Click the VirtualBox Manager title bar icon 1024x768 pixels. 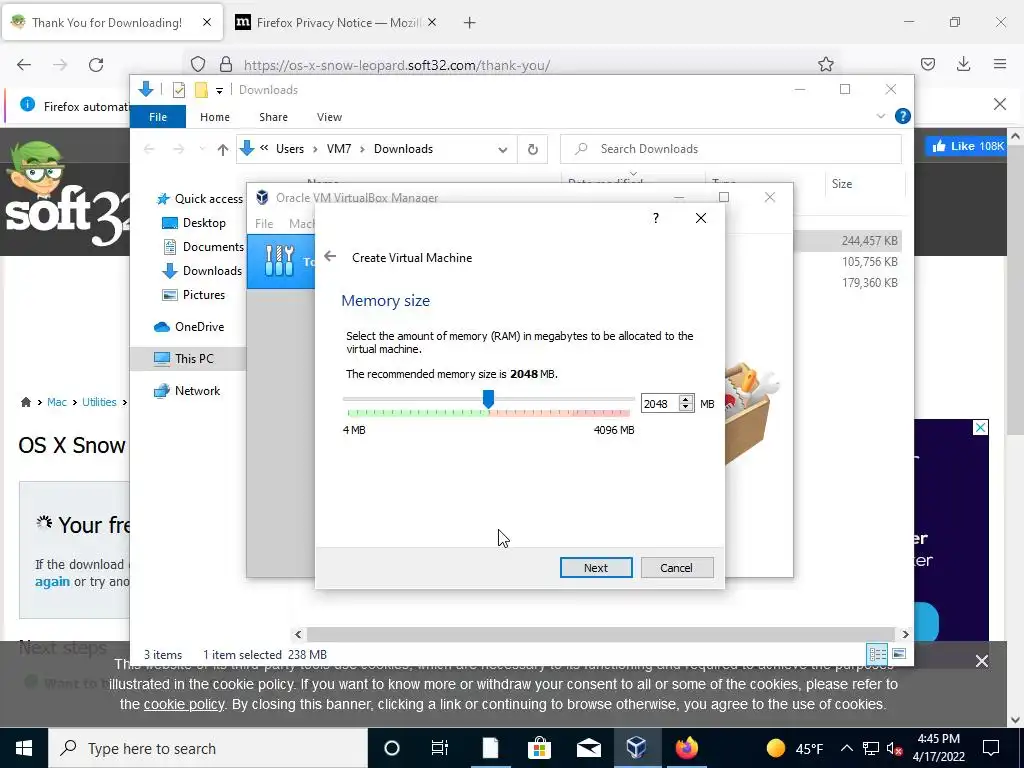(263, 197)
